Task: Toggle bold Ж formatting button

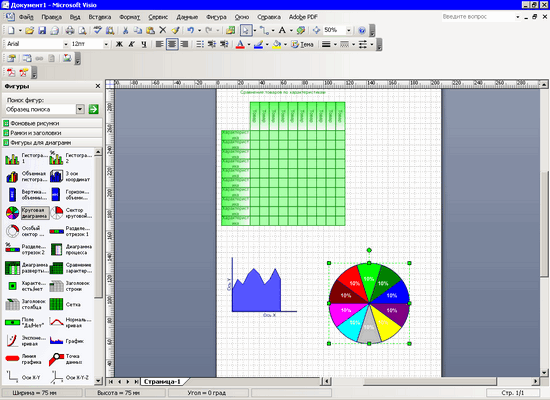Action: click(119, 44)
